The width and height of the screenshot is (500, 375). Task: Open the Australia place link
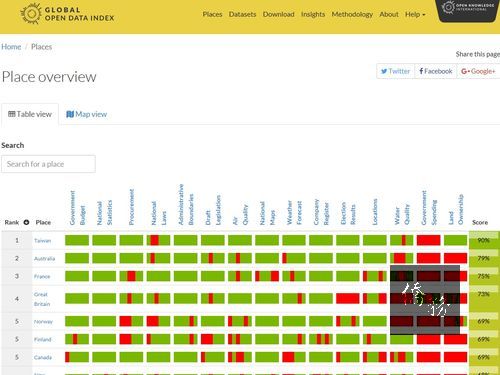click(x=44, y=259)
